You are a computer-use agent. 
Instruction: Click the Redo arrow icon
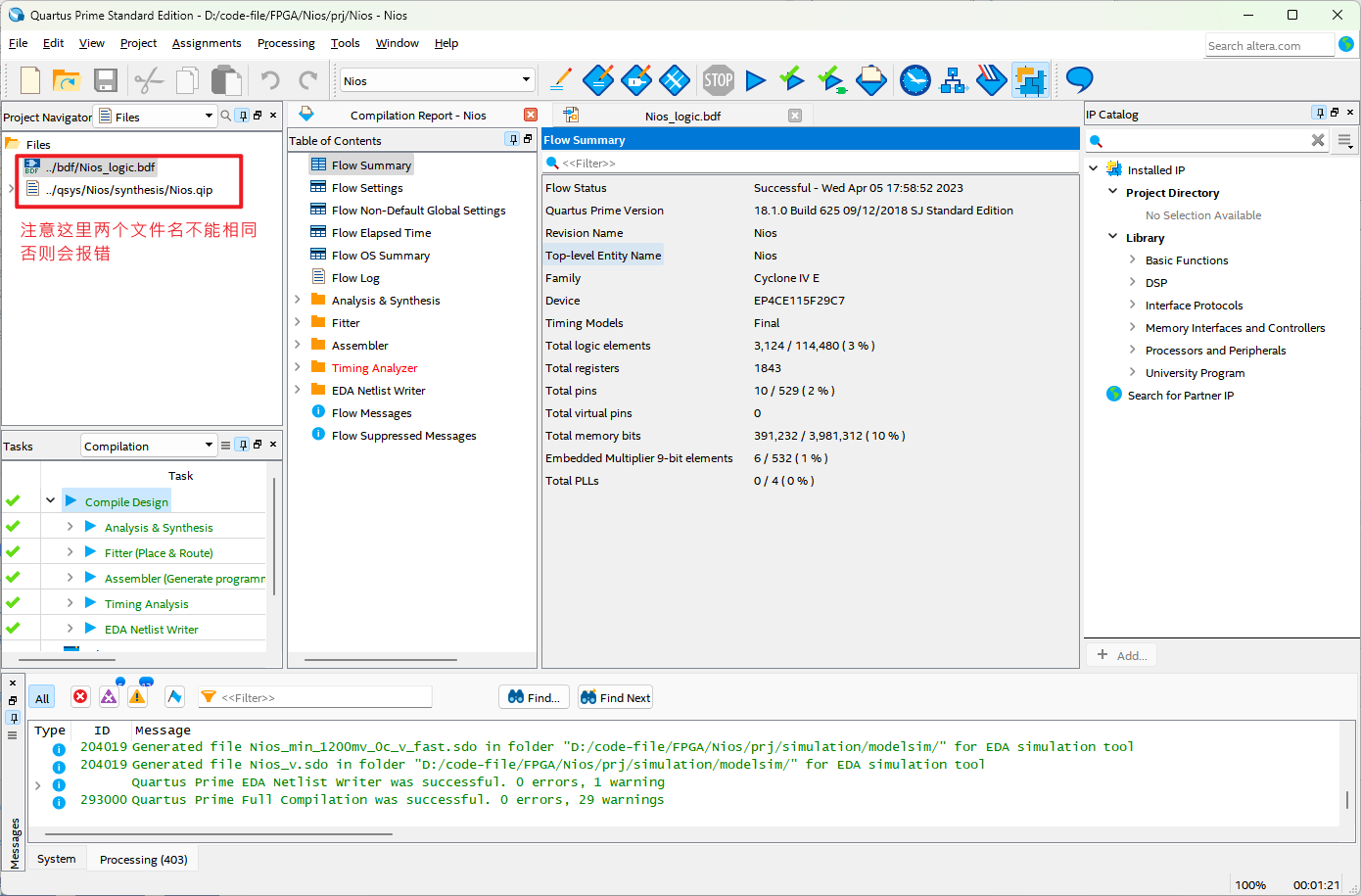click(x=308, y=80)
